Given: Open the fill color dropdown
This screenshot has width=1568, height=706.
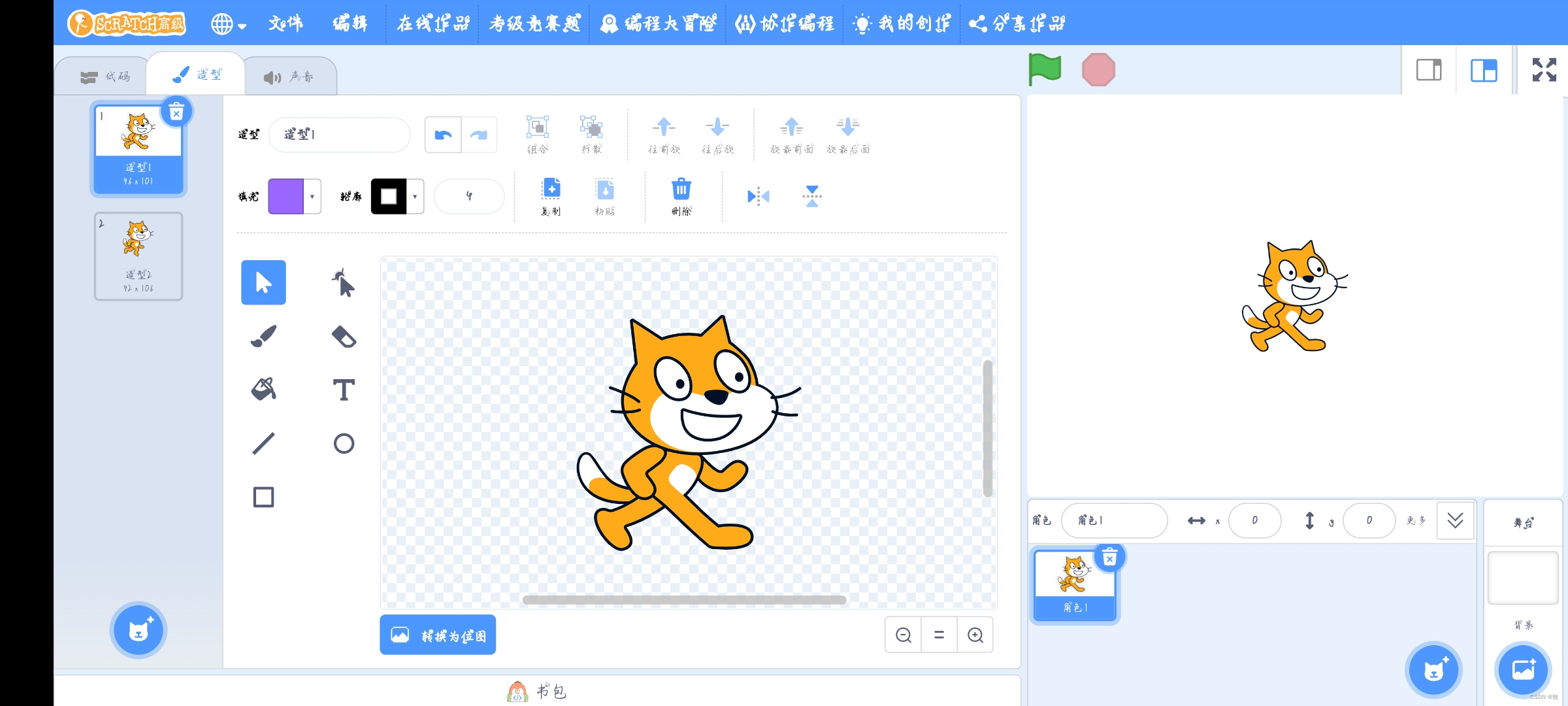Looking at the screenshot, I should click(312, 196).
